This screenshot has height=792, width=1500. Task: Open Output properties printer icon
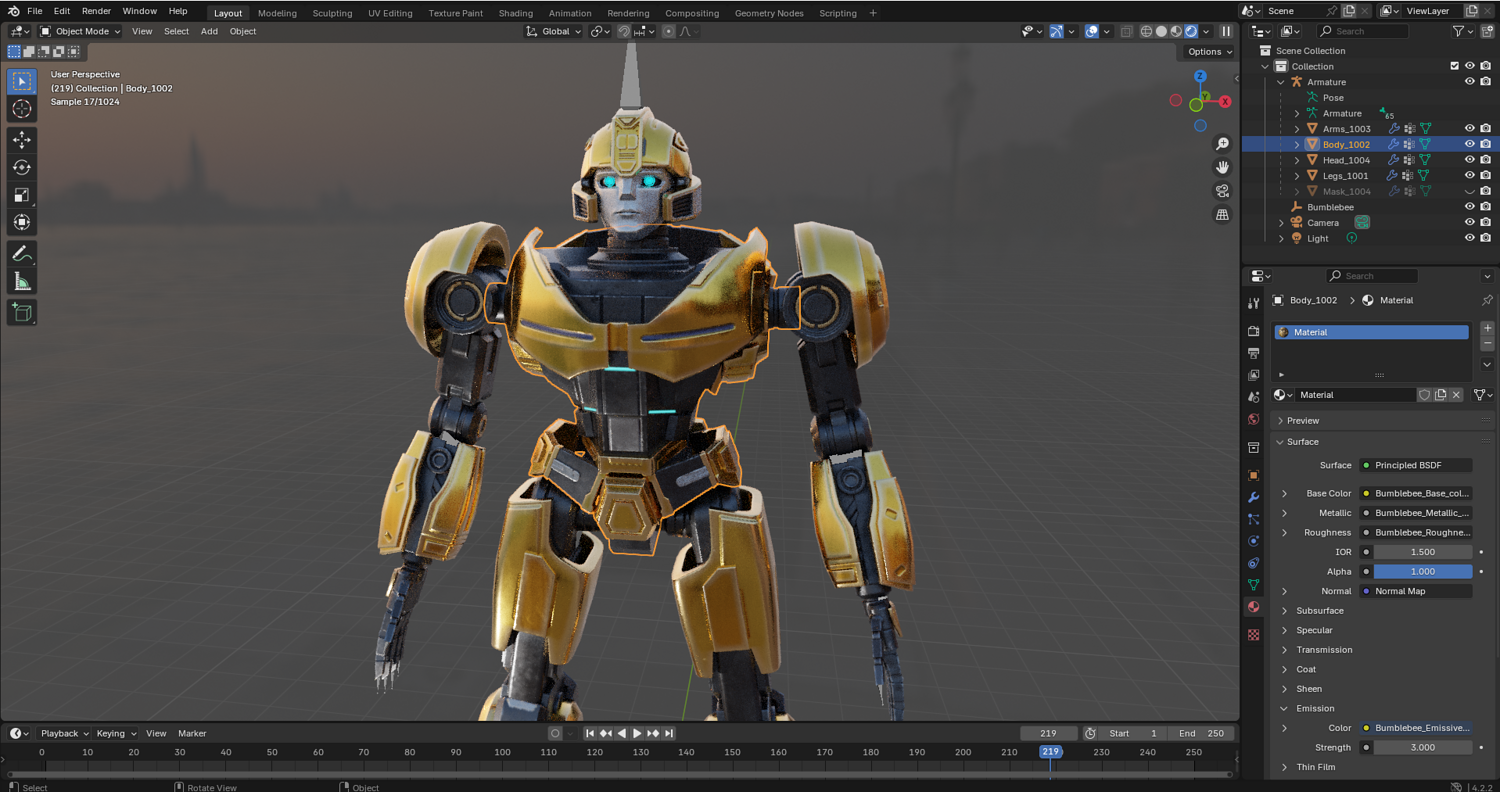[x=1254, y=353]
